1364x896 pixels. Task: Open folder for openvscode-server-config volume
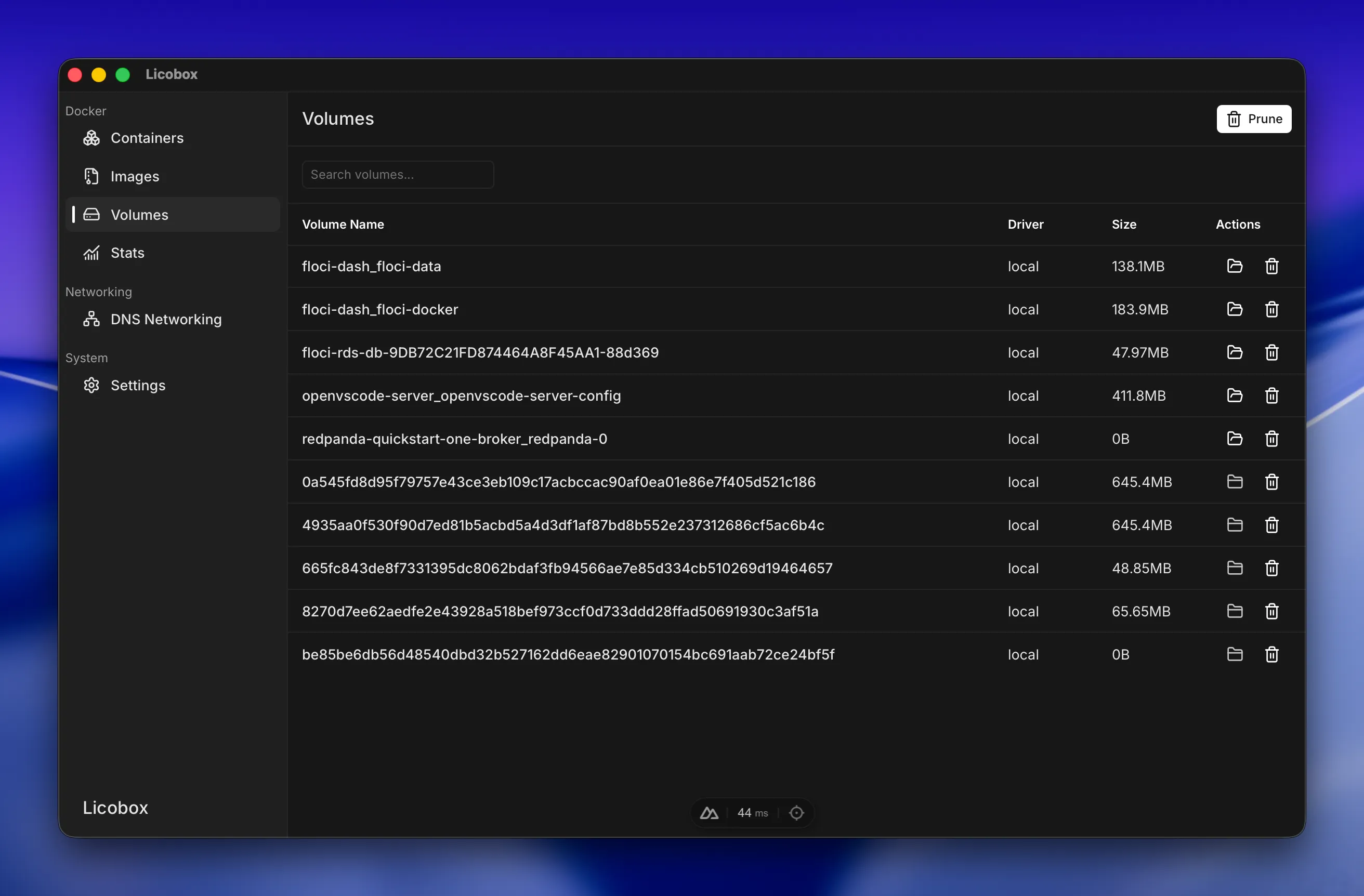pyautogui.click(x=1235, y=396)
